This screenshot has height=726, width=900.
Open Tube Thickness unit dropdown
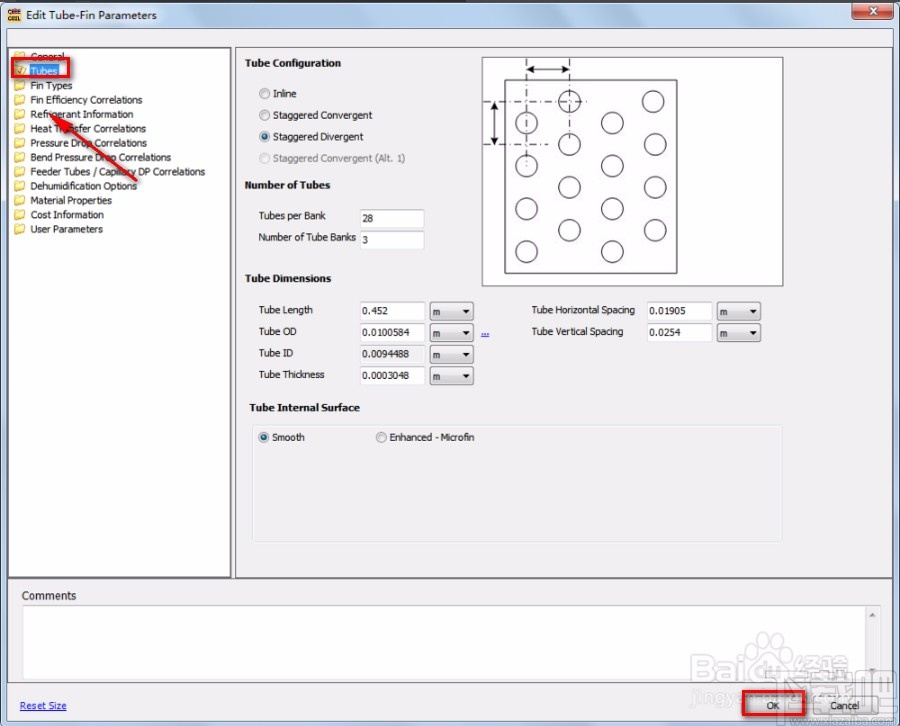452,376
